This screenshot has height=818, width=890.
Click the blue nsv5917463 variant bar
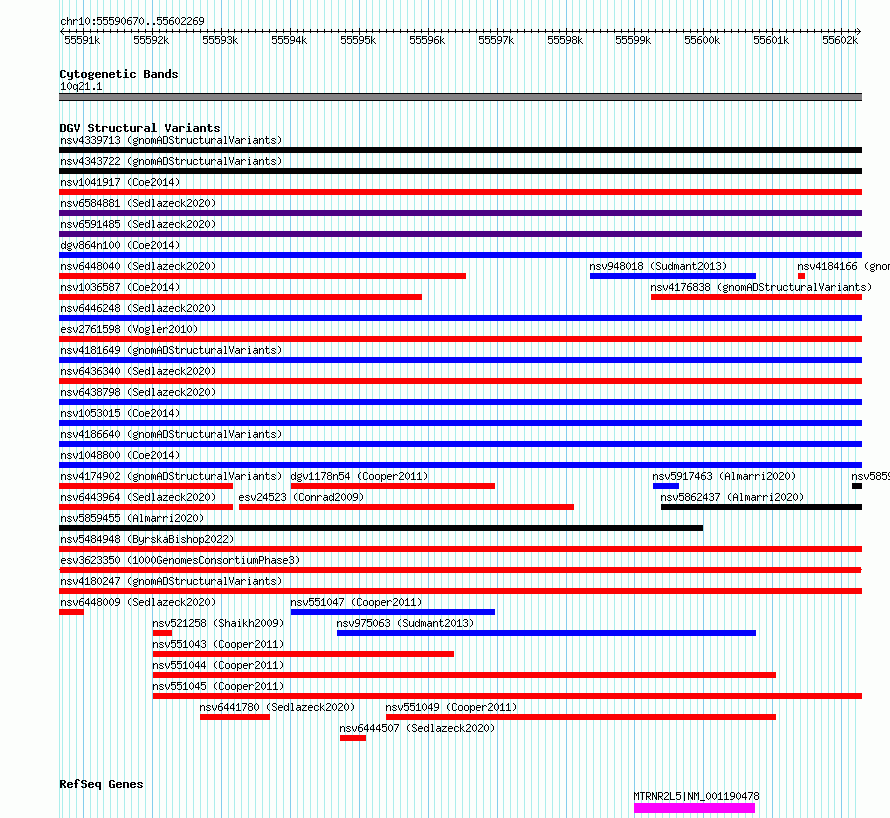[x=666, y=486]
